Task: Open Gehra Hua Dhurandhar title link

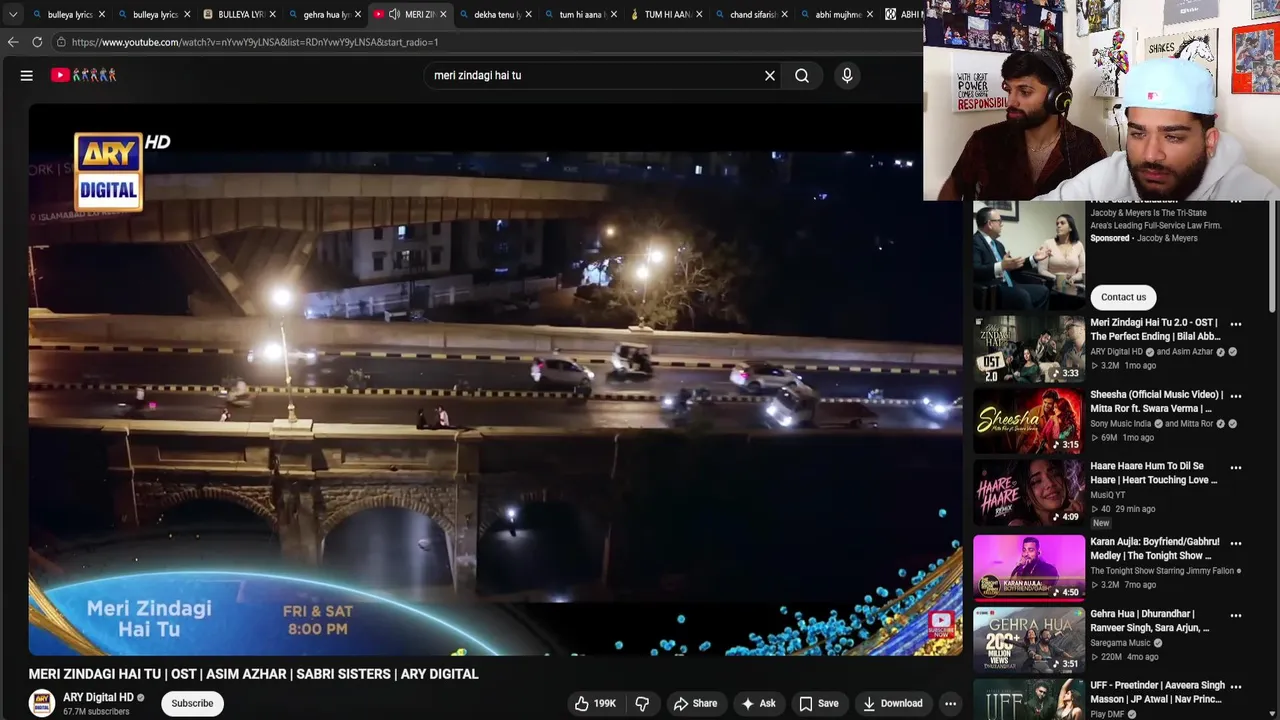Action: (1149, 620)
